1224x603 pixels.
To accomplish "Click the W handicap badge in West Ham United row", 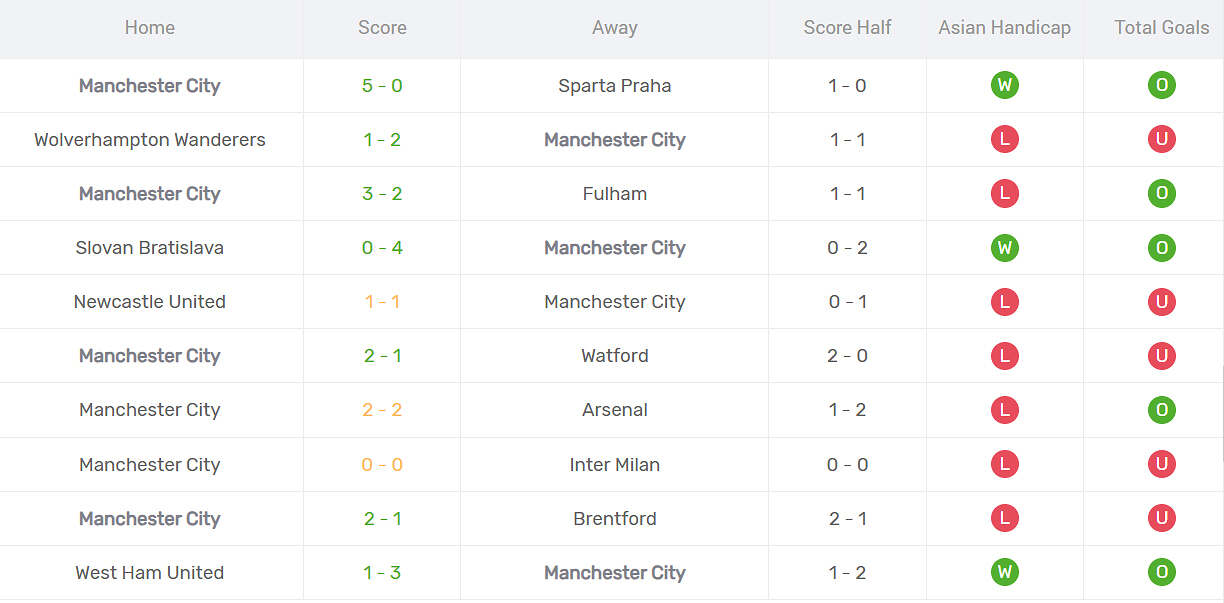I will pyautogui.click(x=1004, y=573).
